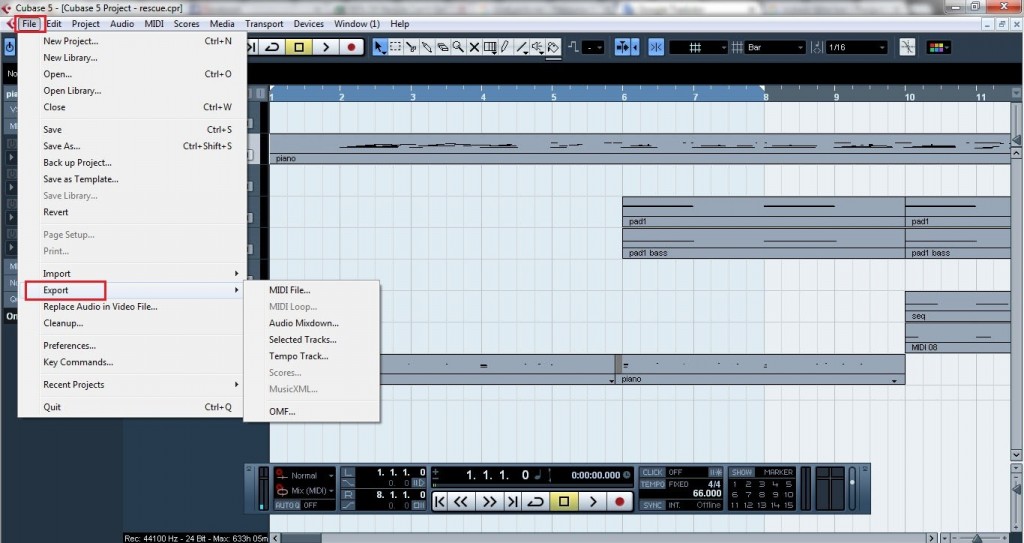Adjust transport output volume slider
This screenshot has height=543, width=1024.
point(852,489)
